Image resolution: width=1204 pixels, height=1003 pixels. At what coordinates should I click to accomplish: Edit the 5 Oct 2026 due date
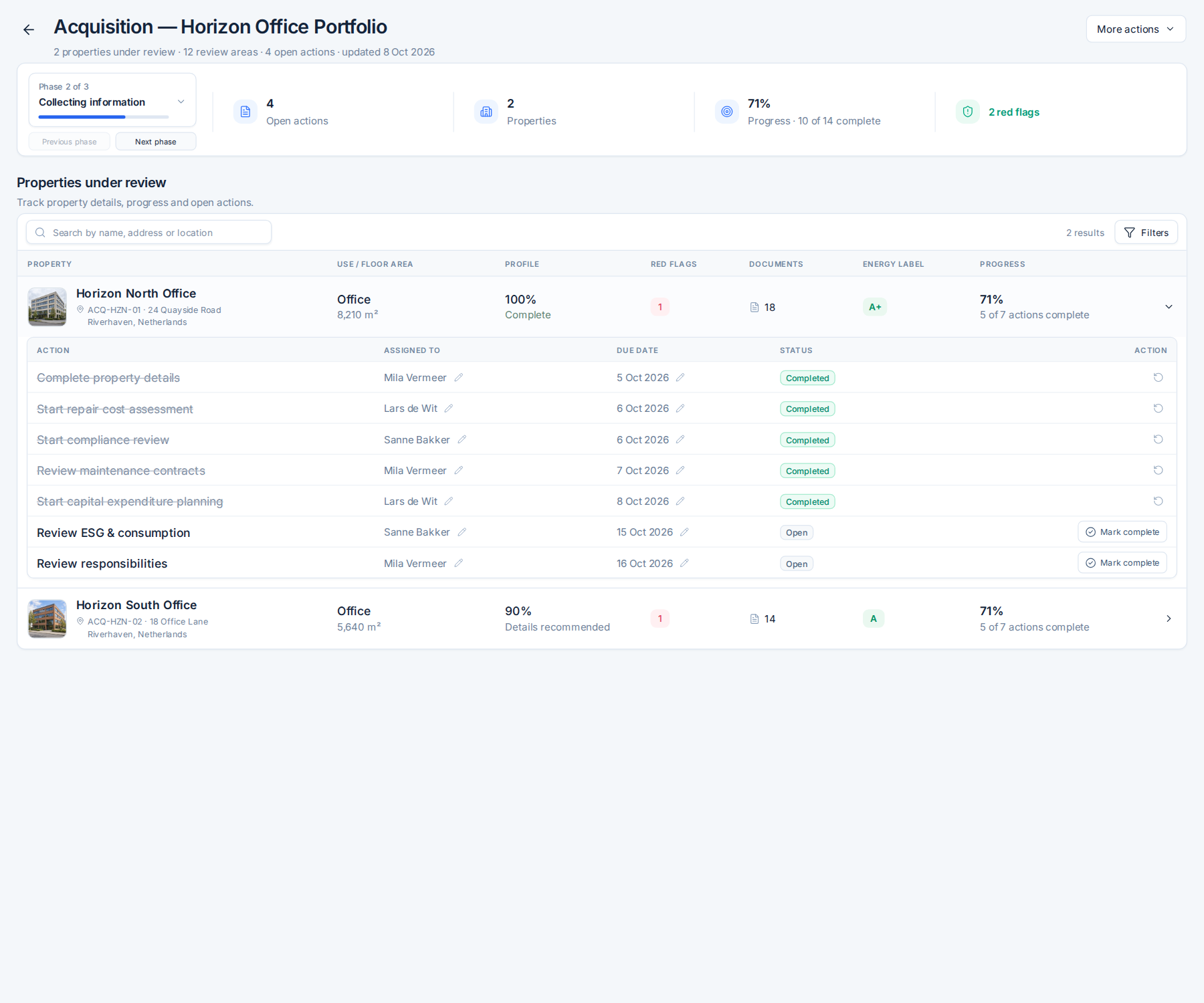point(680,378)
